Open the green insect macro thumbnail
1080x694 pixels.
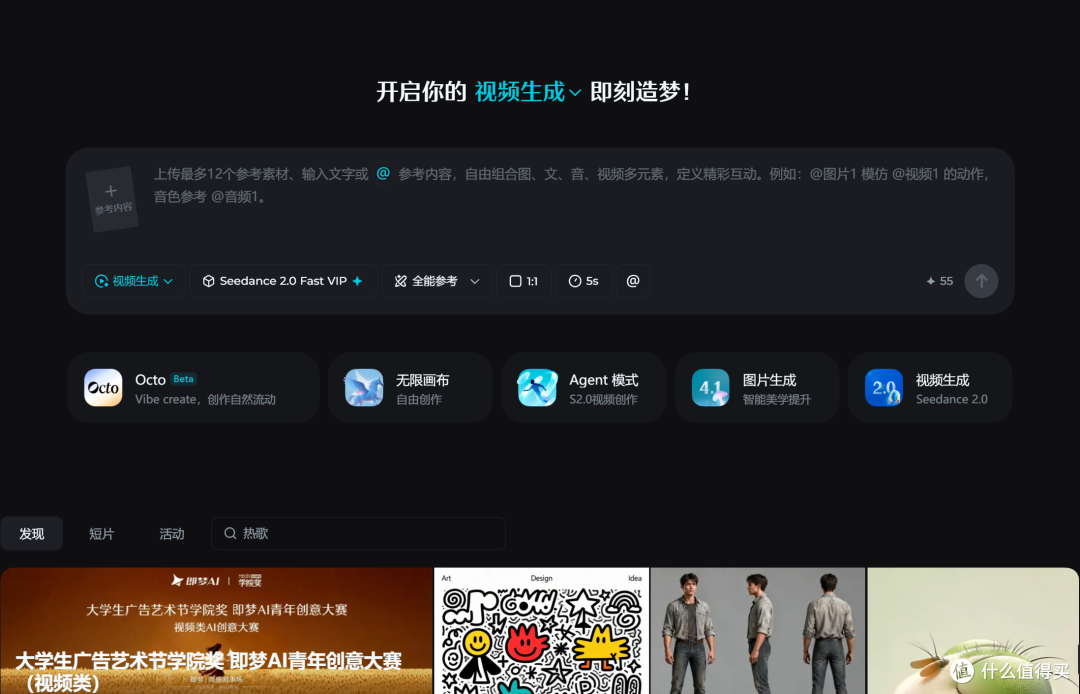click(x=973, y=631)
